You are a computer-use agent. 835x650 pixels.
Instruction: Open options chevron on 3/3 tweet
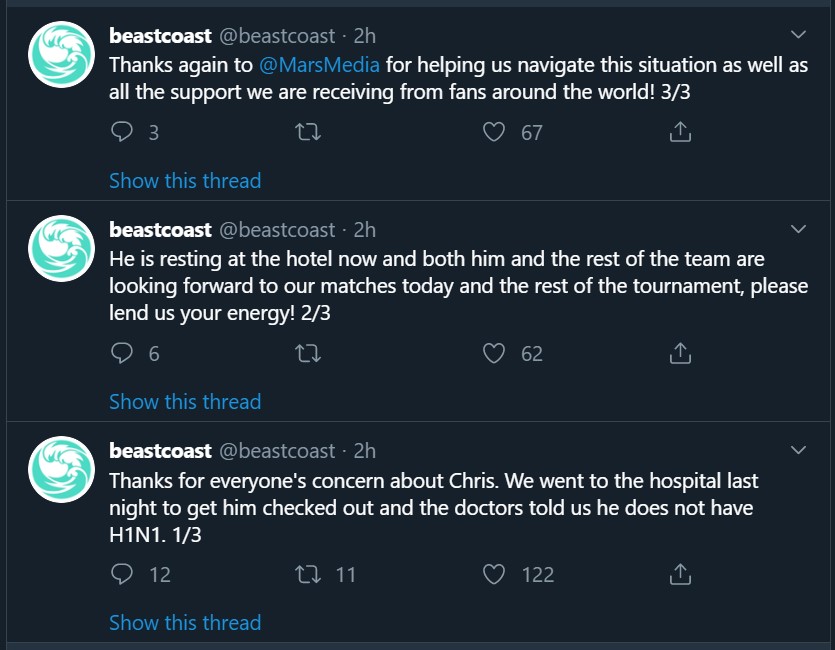coord(798,36)
